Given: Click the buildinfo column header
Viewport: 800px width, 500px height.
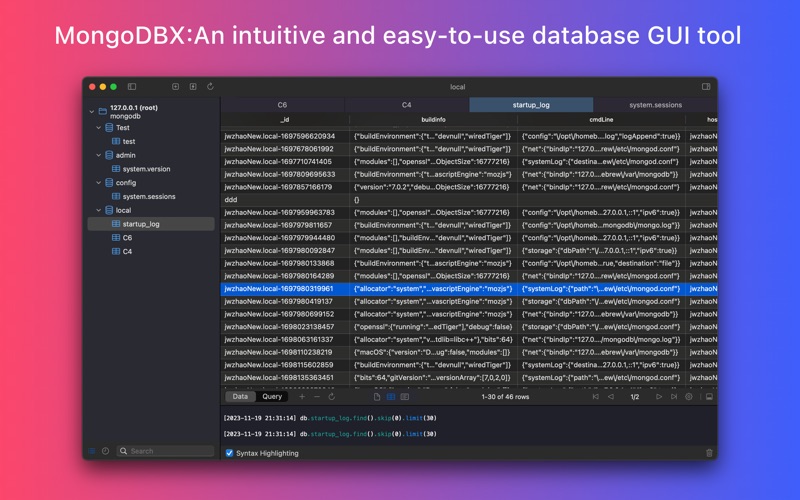Looking at the screenshot, I should (x=434, y=120).
